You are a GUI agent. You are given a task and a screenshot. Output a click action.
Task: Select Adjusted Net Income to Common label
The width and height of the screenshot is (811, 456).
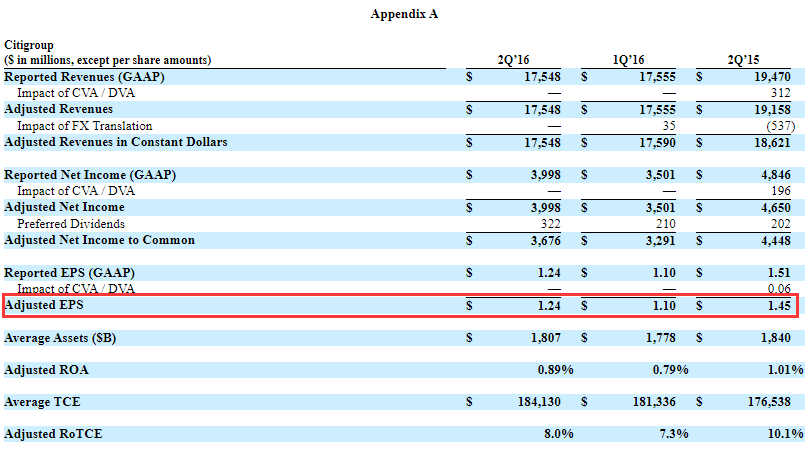point(100,240)
